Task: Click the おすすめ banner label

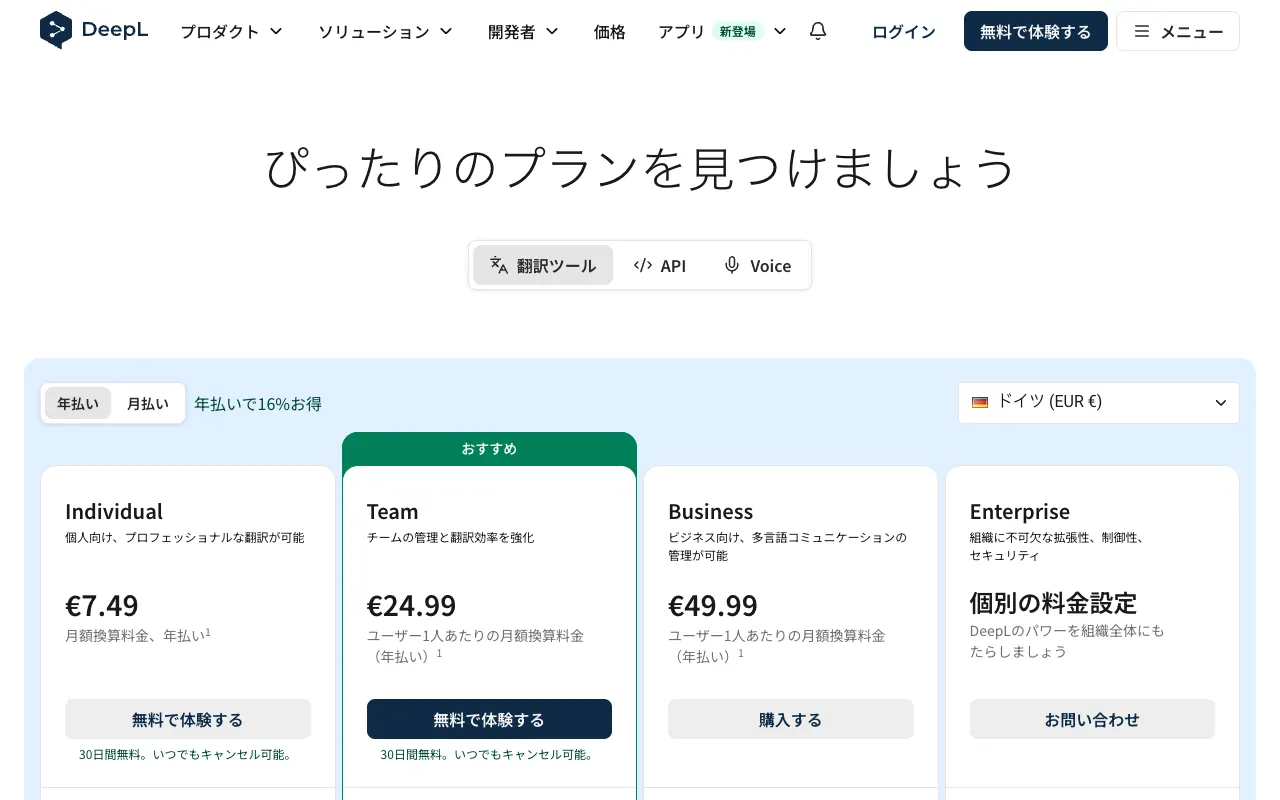Action: [489, 449]
